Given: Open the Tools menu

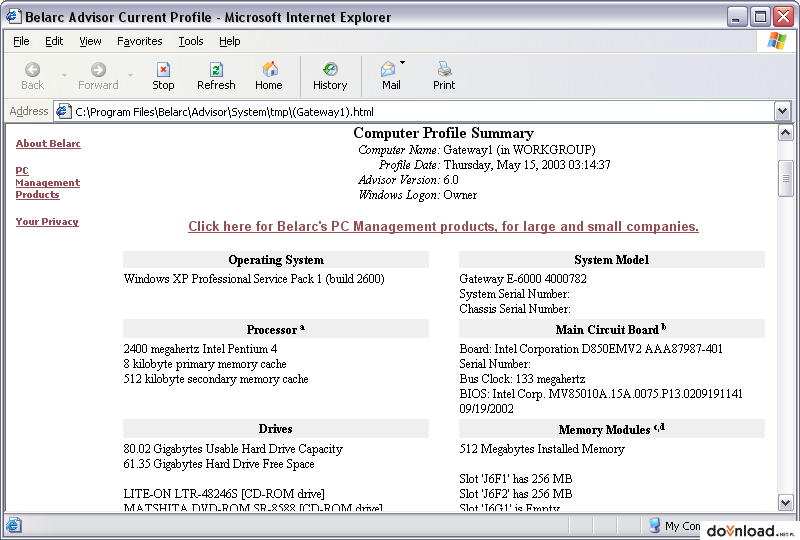Looking at the screenshot, I should click(191, 41).
